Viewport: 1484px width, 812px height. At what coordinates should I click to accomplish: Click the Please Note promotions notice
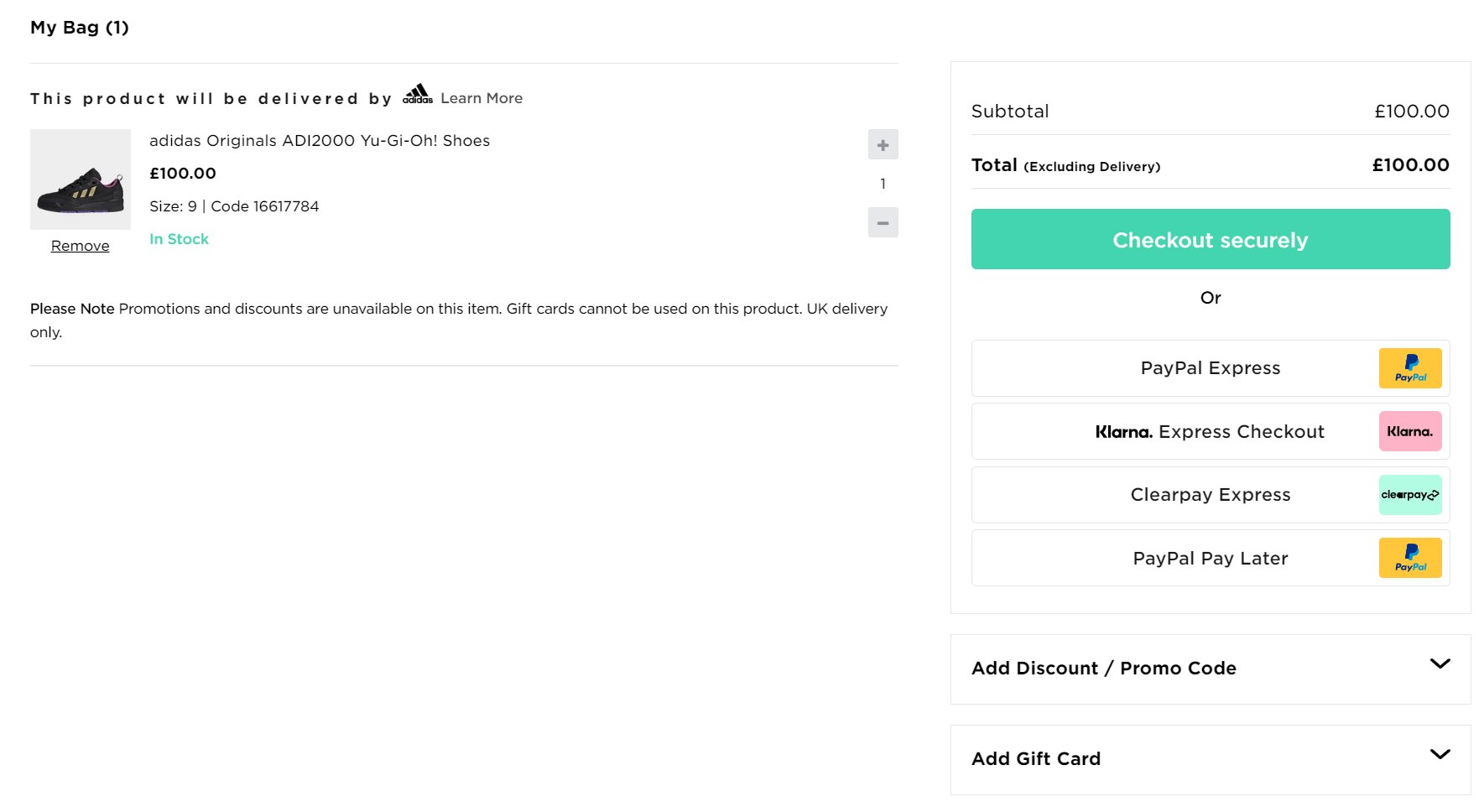(459, 320)
